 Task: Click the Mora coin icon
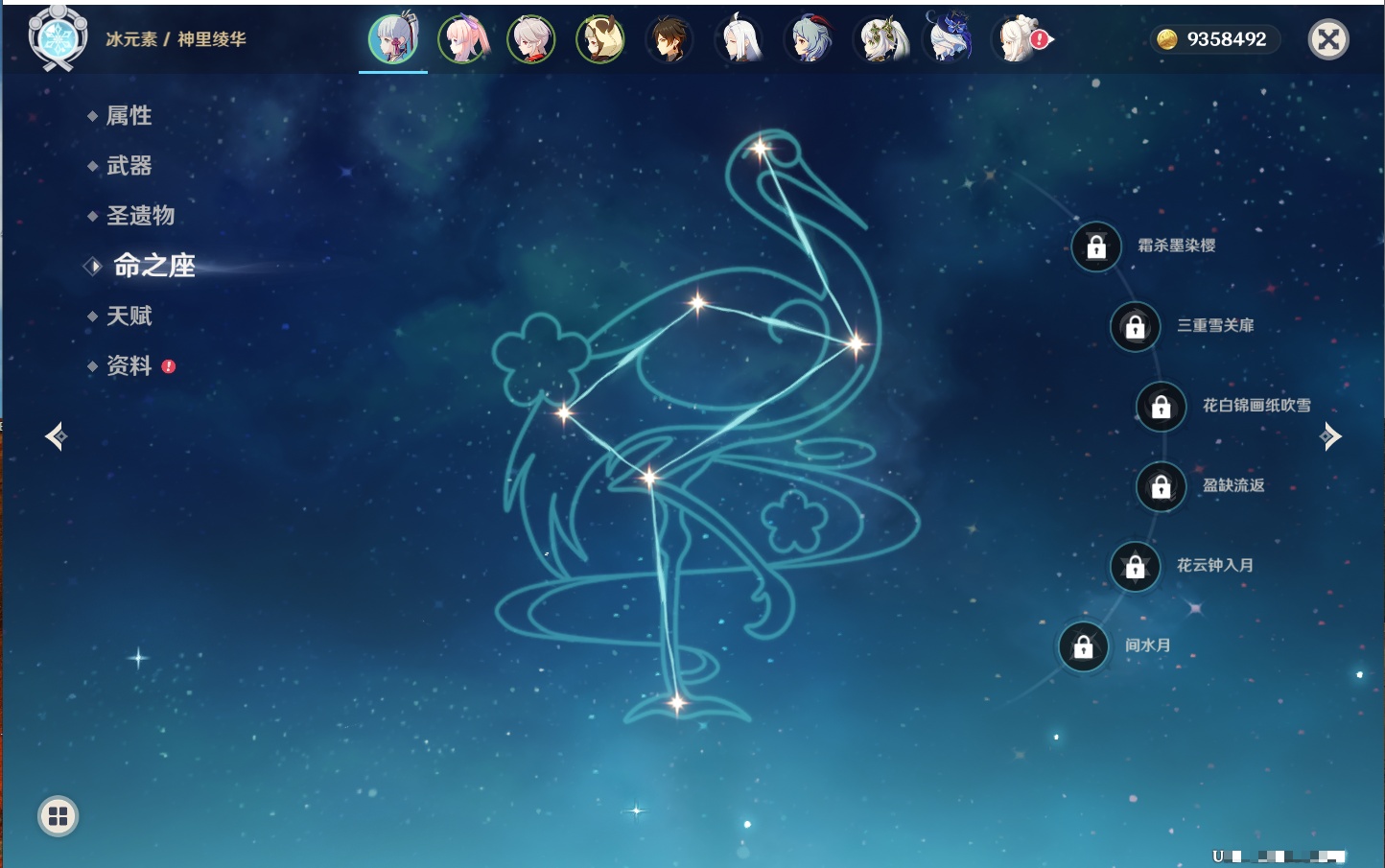1166,39
